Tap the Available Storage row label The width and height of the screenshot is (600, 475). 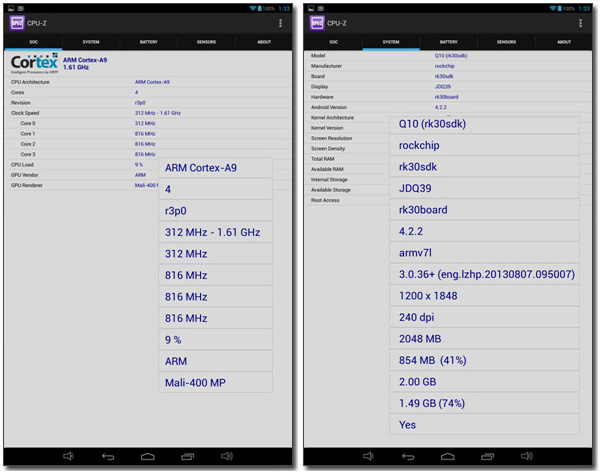331,190
